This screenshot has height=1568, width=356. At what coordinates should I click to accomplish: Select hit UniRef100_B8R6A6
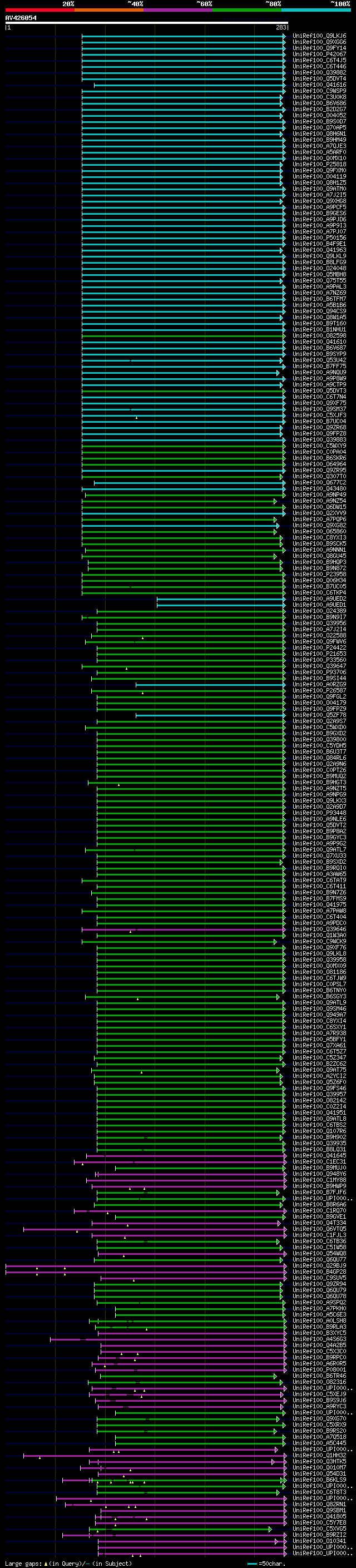click(319, 1205)
